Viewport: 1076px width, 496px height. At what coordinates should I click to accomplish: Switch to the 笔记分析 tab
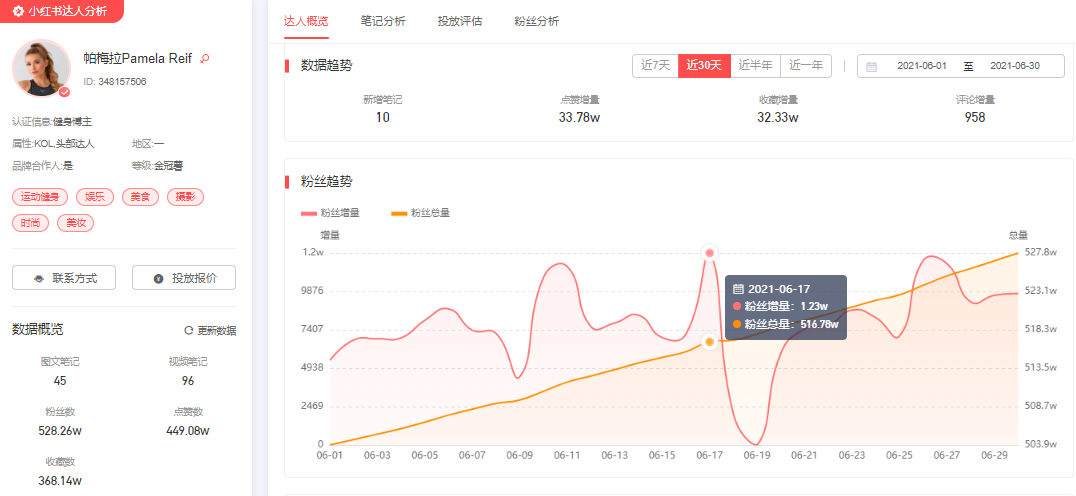[383, 21]
